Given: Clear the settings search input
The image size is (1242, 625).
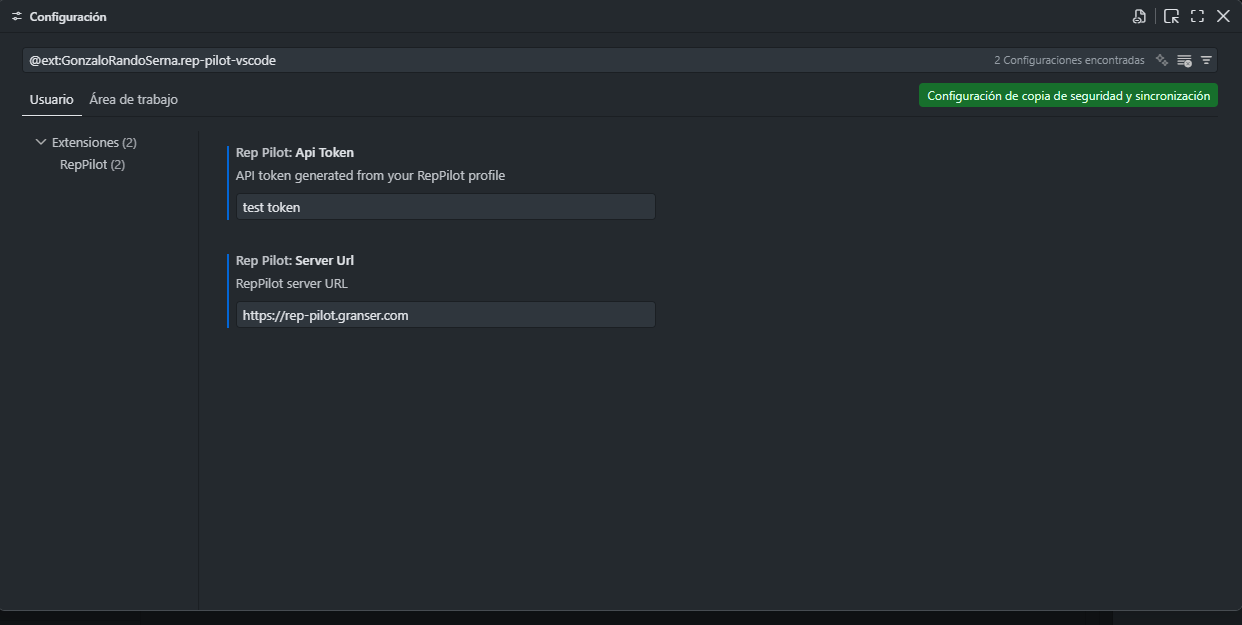Looking at the screenshot, I should [x=1184, y=60].
